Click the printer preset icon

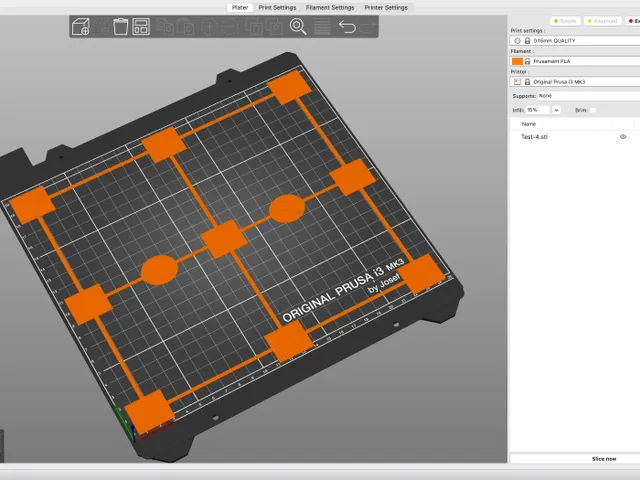tap(517, 82)
